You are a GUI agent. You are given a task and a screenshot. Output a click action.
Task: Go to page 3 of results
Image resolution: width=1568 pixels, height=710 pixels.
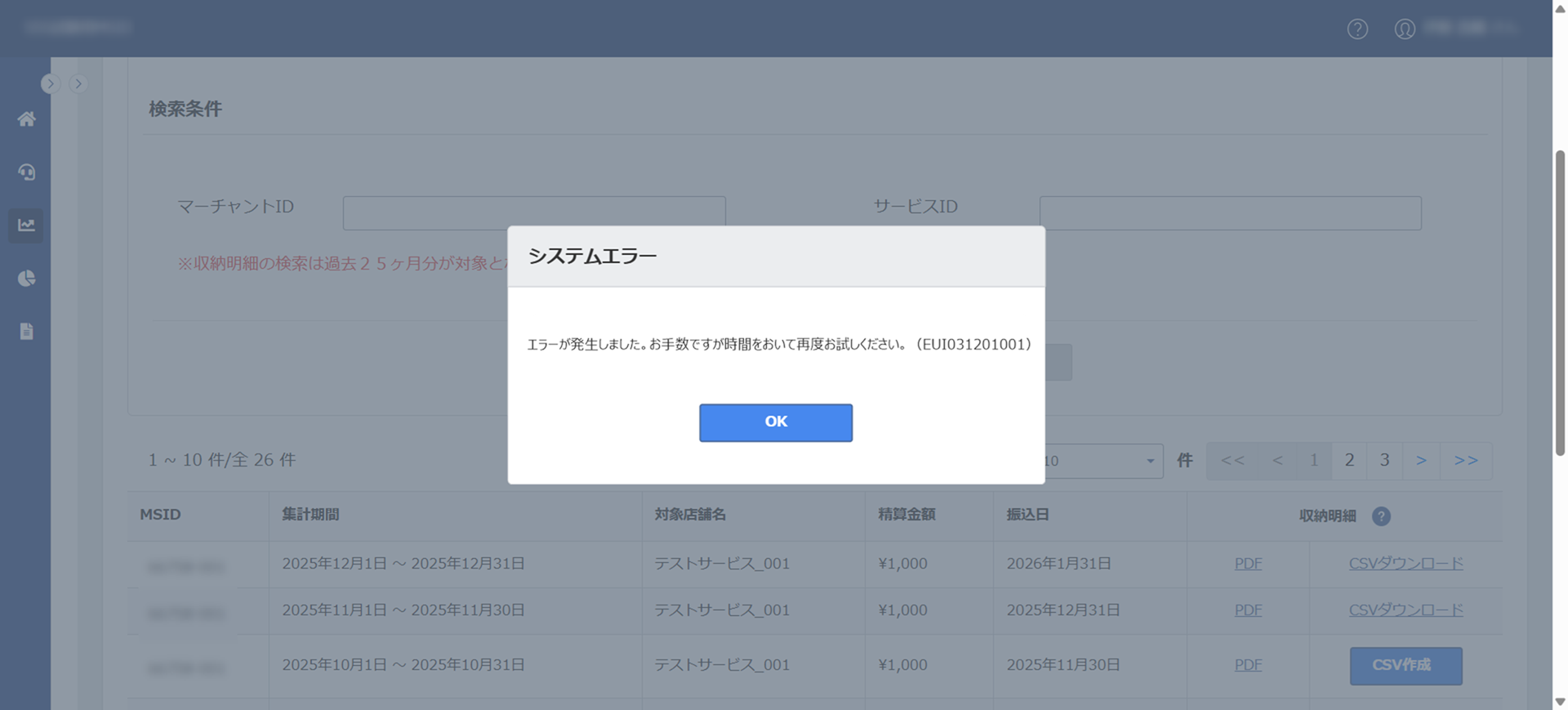(1384, 461)
